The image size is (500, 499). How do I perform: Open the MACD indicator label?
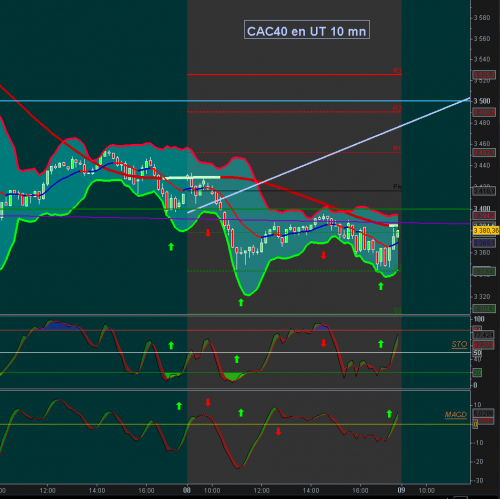(456, 414)
